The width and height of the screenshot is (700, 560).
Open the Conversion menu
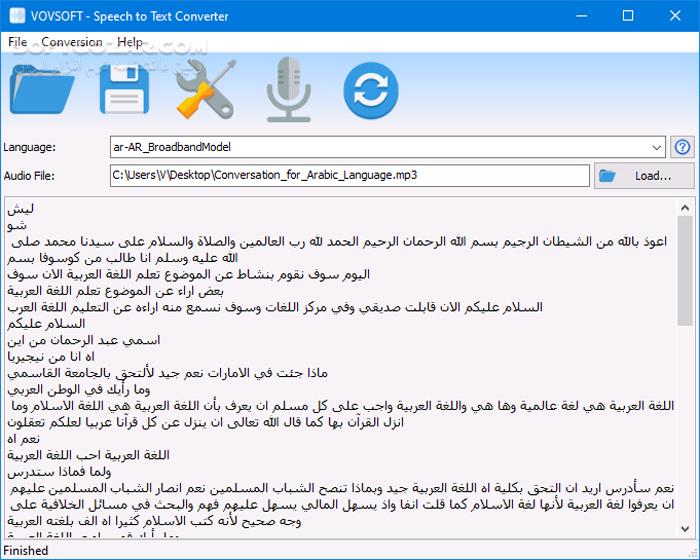[x=72, y=42]
